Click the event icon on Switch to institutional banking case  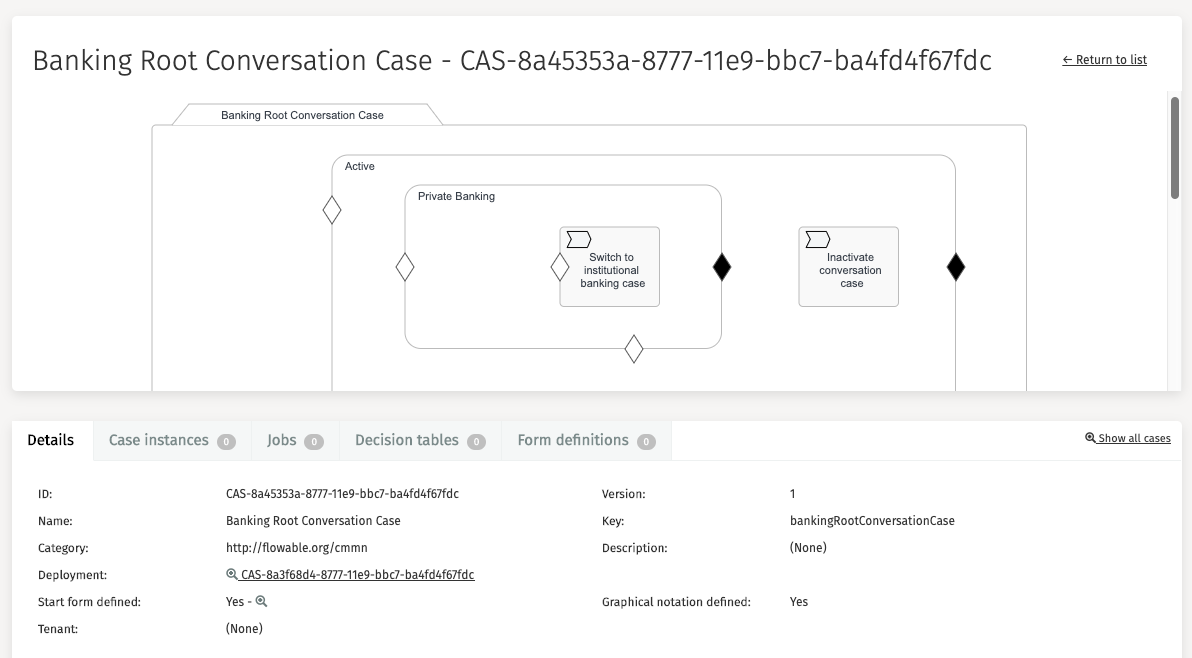pyautogui.click(x=578, y=239)
